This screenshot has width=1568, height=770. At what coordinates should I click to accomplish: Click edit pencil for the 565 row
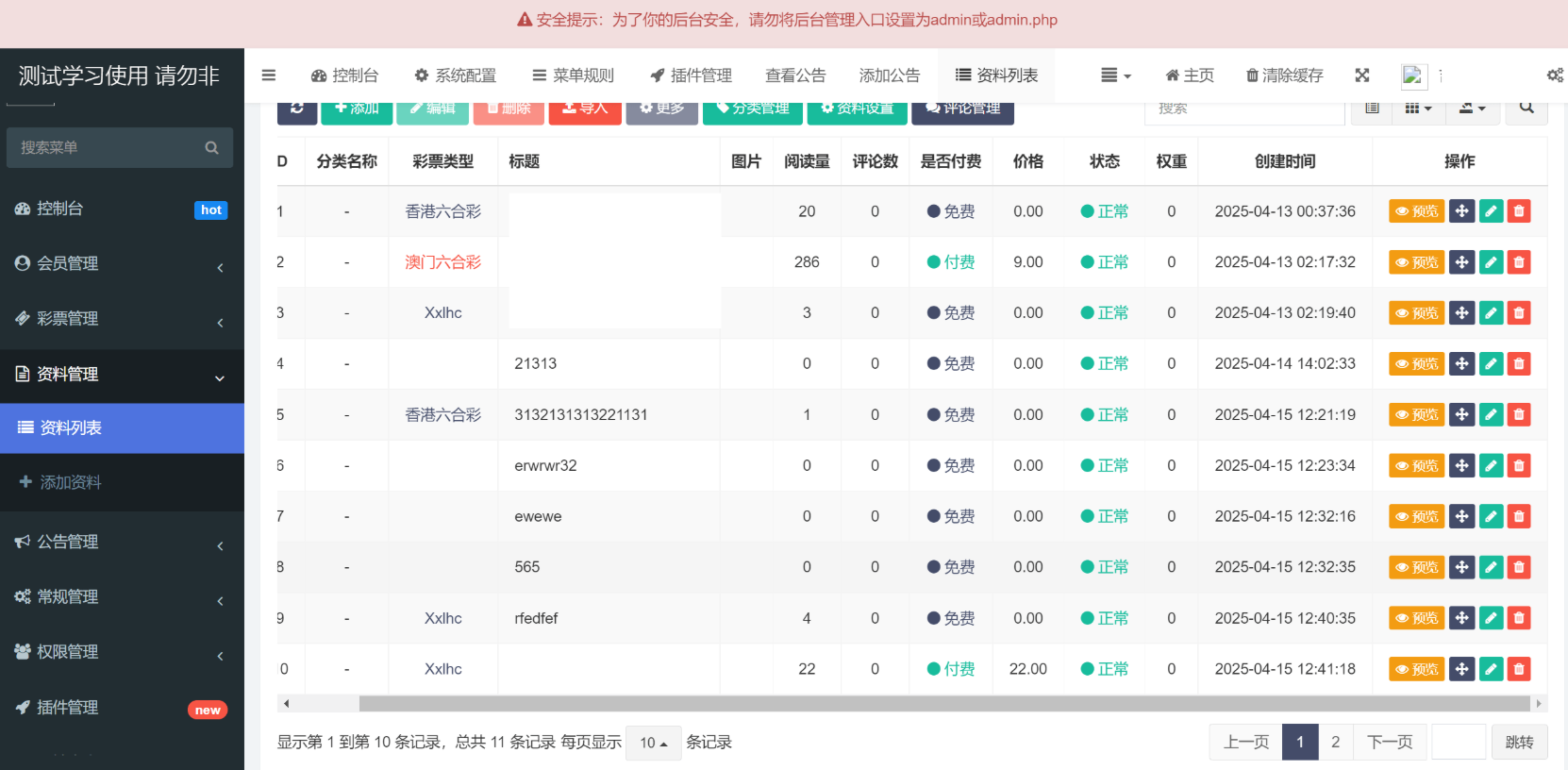(1491, 568)
